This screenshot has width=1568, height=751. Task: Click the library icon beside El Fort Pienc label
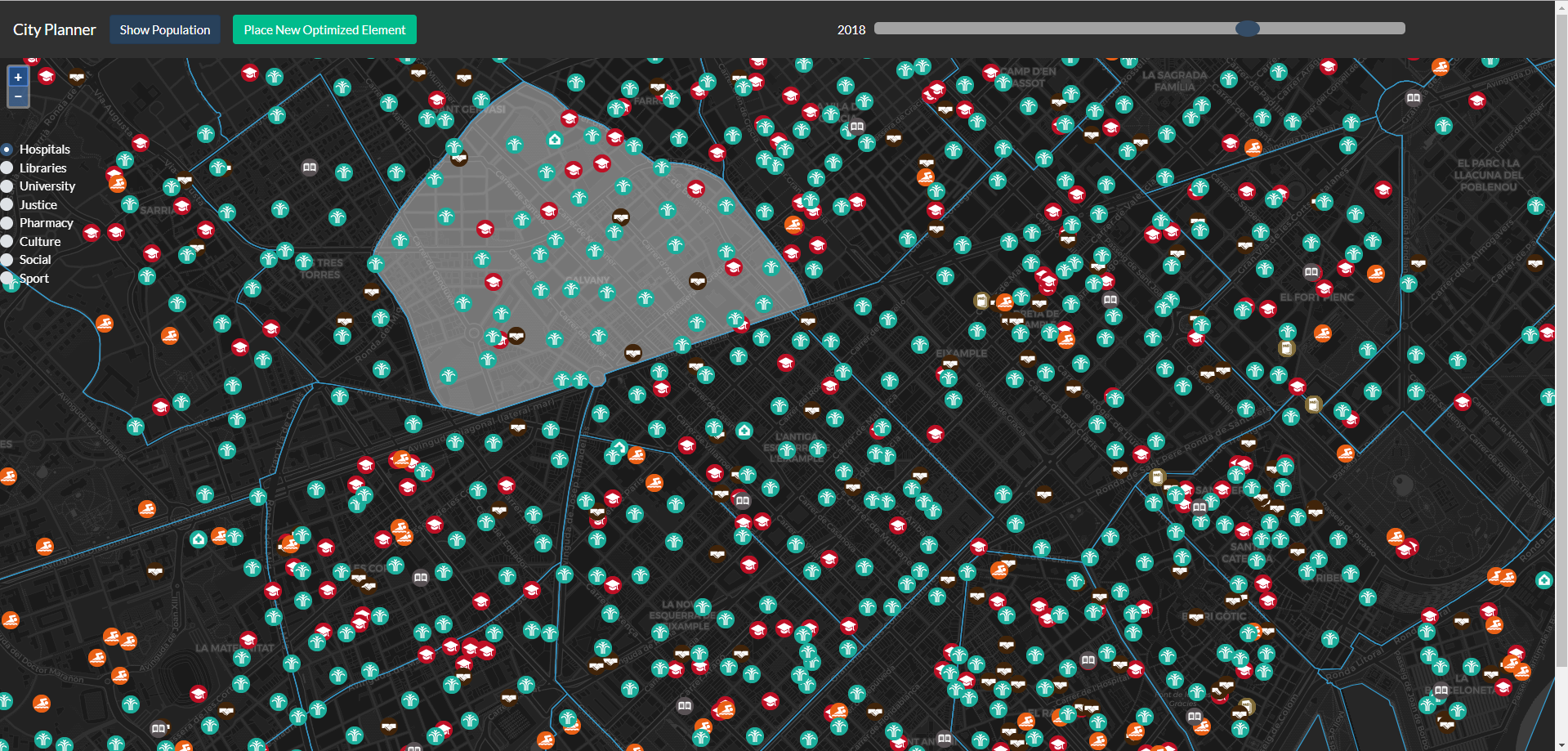click(x=1311, y=272)
